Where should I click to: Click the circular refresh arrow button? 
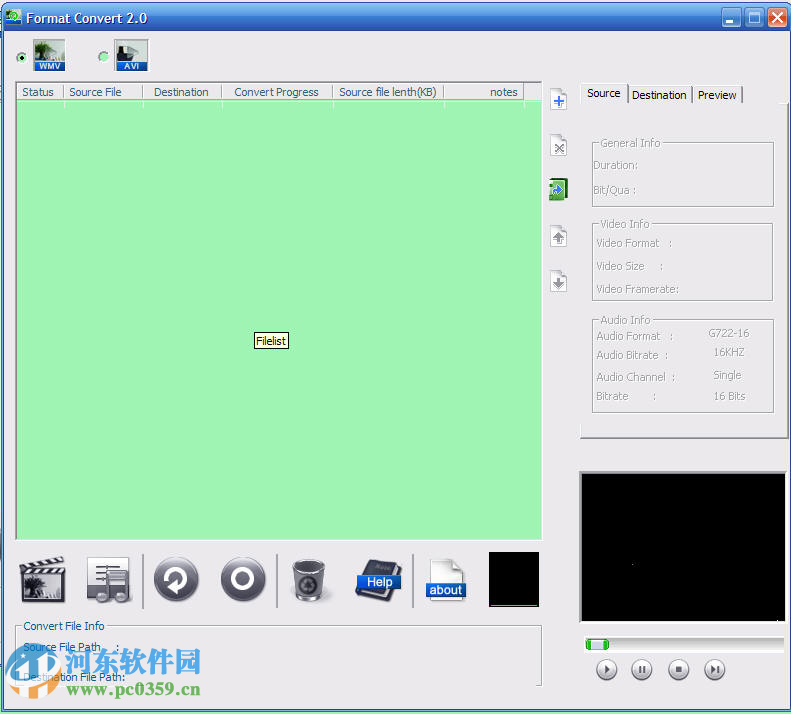click(x=176, y=579)
